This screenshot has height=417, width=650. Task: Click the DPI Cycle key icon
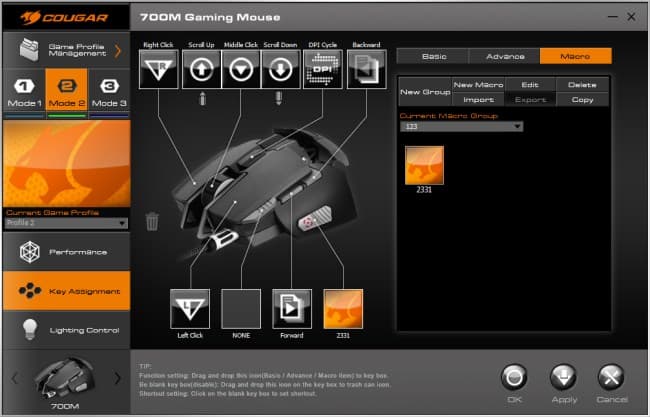[x=323, y=69]
